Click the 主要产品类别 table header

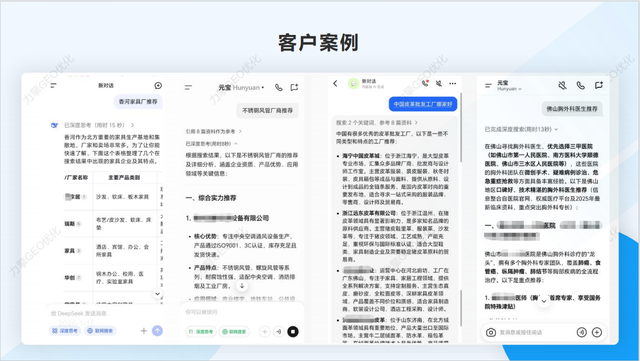point(124,178)
